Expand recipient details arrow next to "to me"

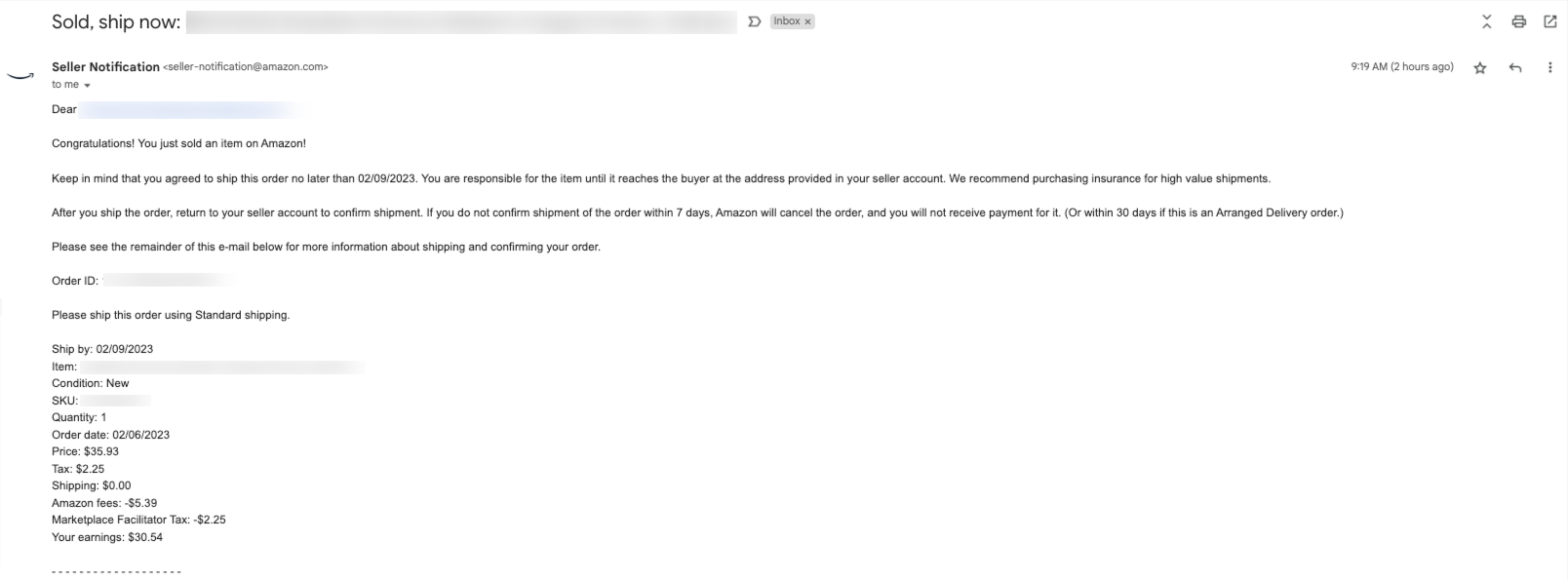tap(88, 86)
